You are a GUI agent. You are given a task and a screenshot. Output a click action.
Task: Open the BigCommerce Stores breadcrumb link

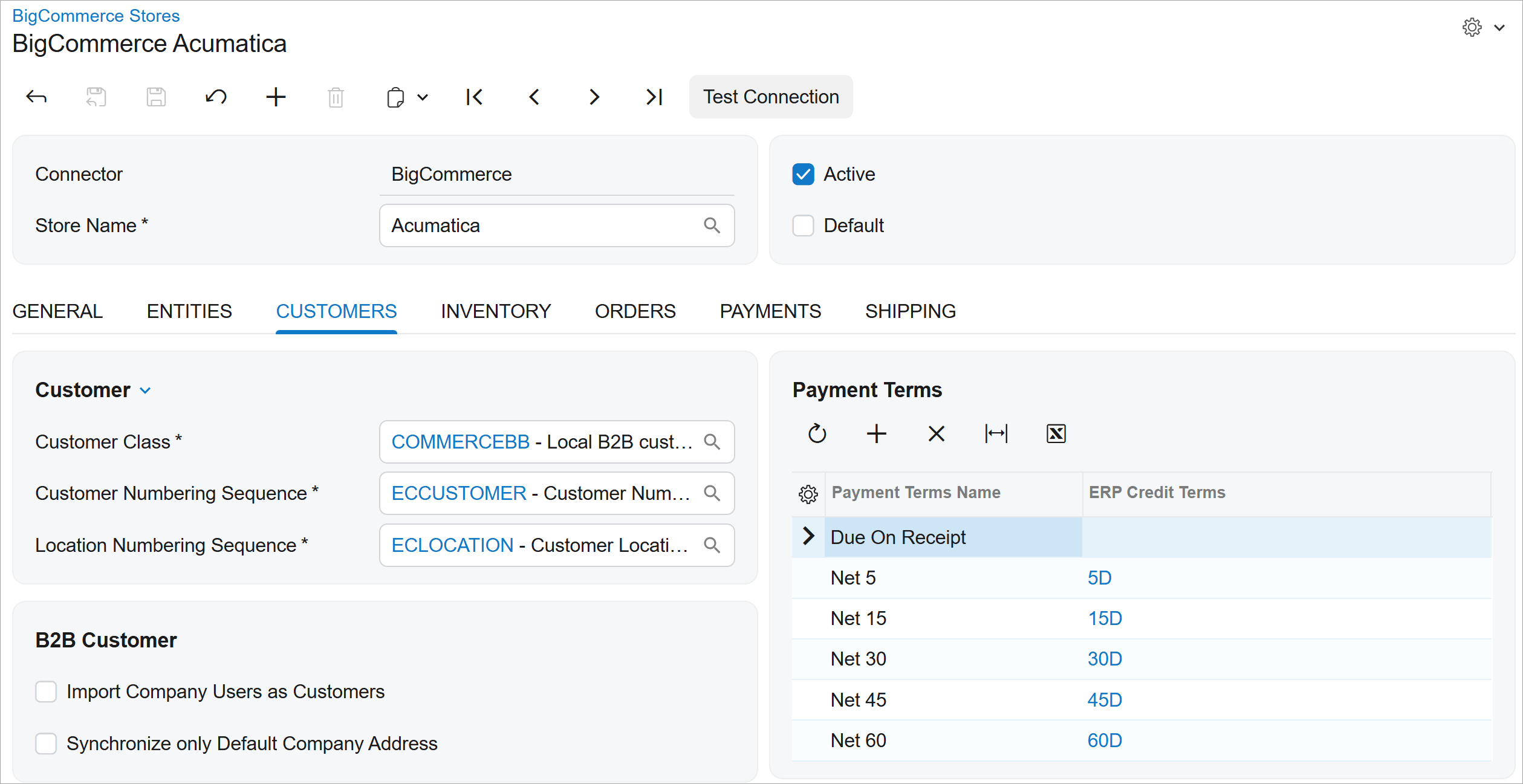pos(96,16)
